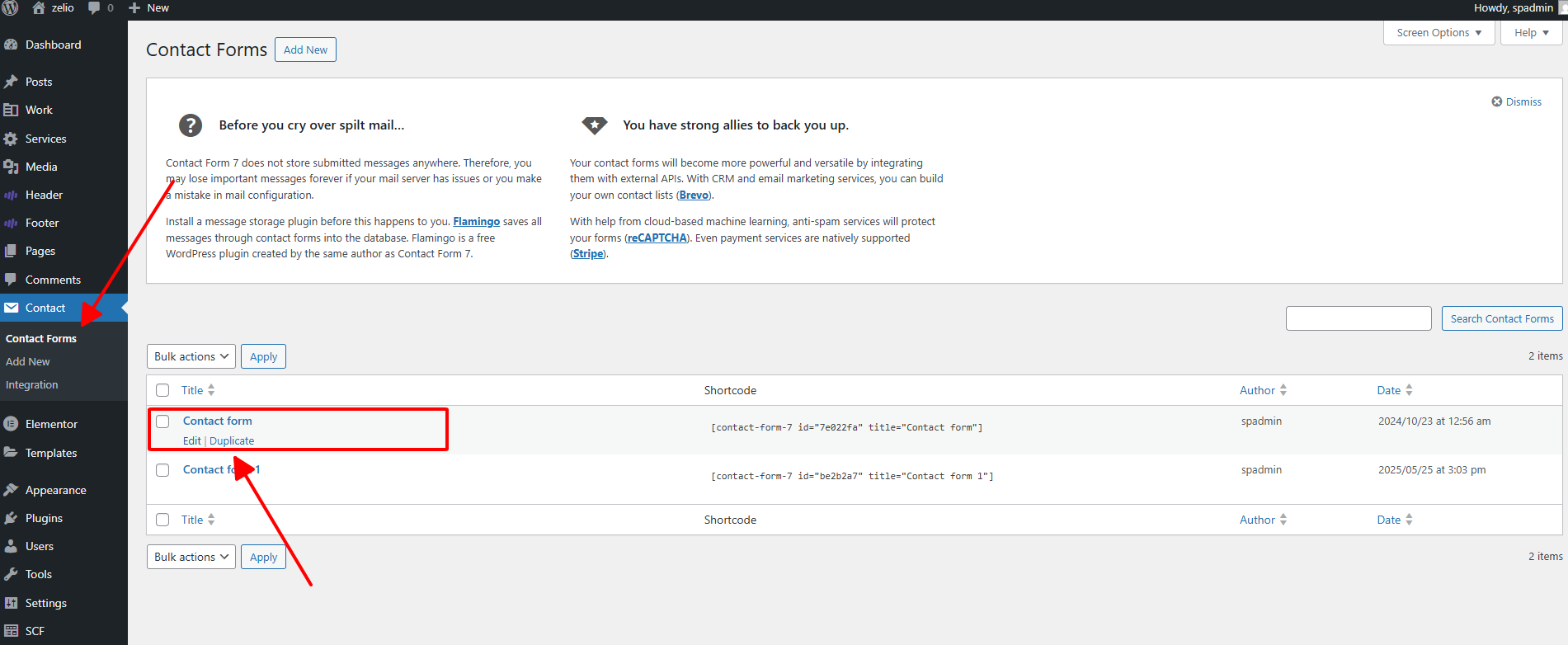Screen dimensions: 1568x645
Task: Click the Plugins plug icon
Action: coord(11,518)
